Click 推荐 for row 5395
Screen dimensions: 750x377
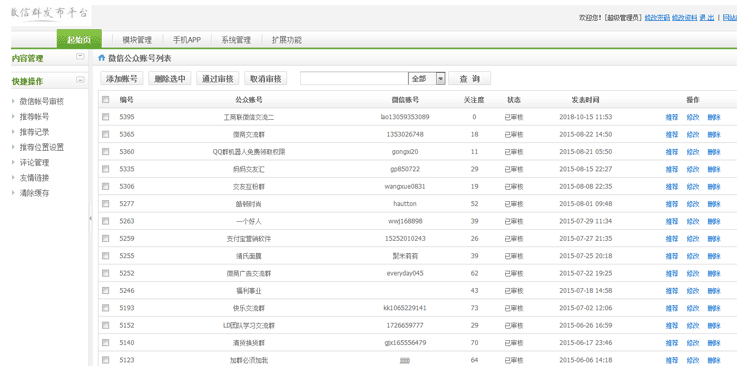[x=672, y=117]
